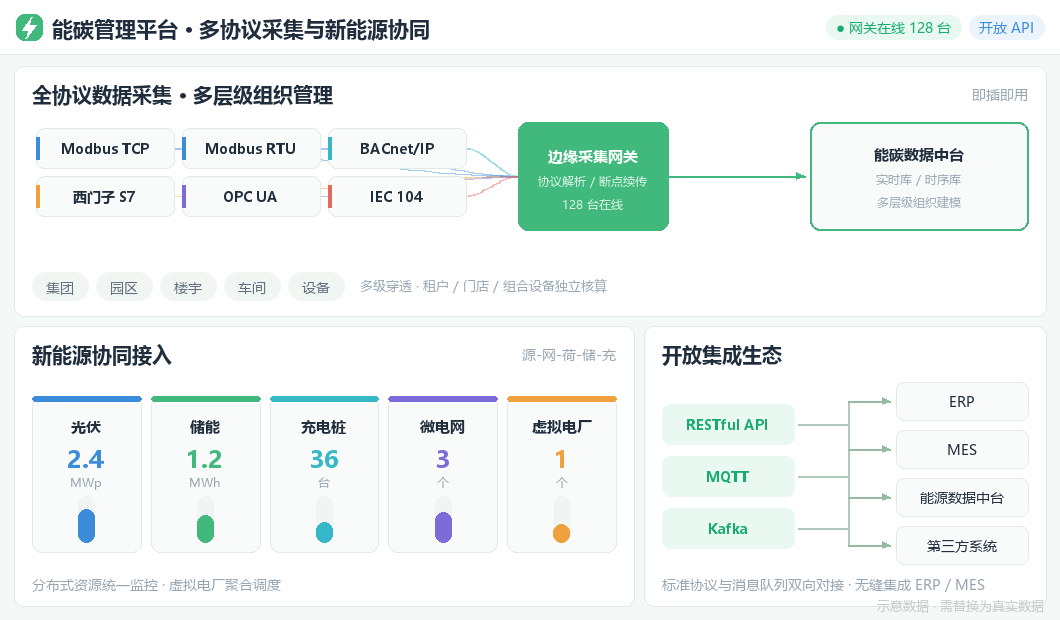Click the 能碳数据中台 outlined box
The image size is (1060, 620).
(x=919, y=176)
